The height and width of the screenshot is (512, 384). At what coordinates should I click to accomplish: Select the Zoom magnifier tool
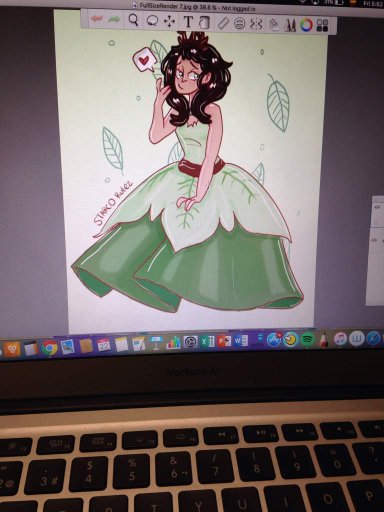[134, 21]
